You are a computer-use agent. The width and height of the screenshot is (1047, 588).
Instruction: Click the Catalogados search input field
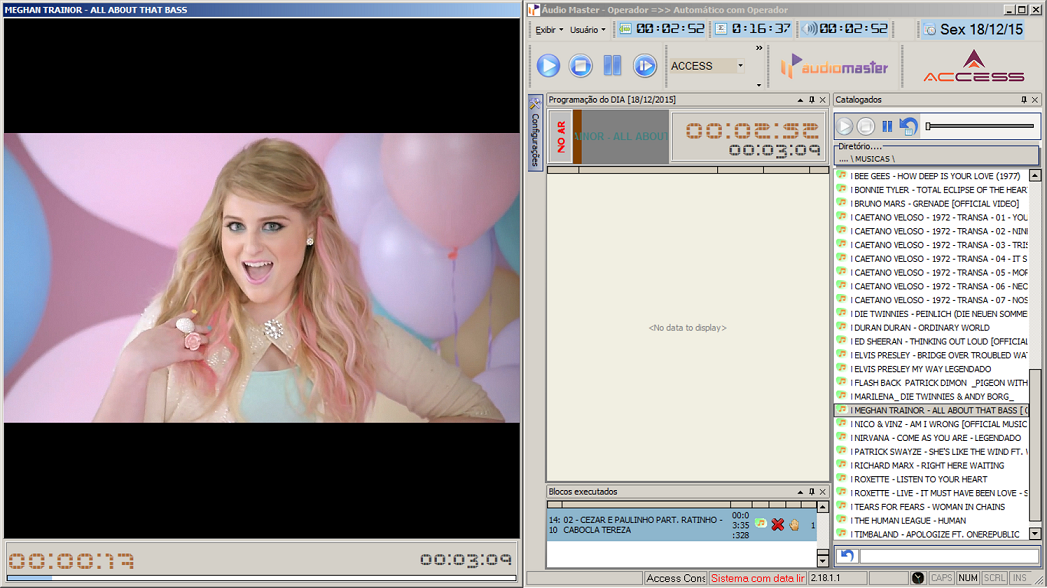pos(949,555)
